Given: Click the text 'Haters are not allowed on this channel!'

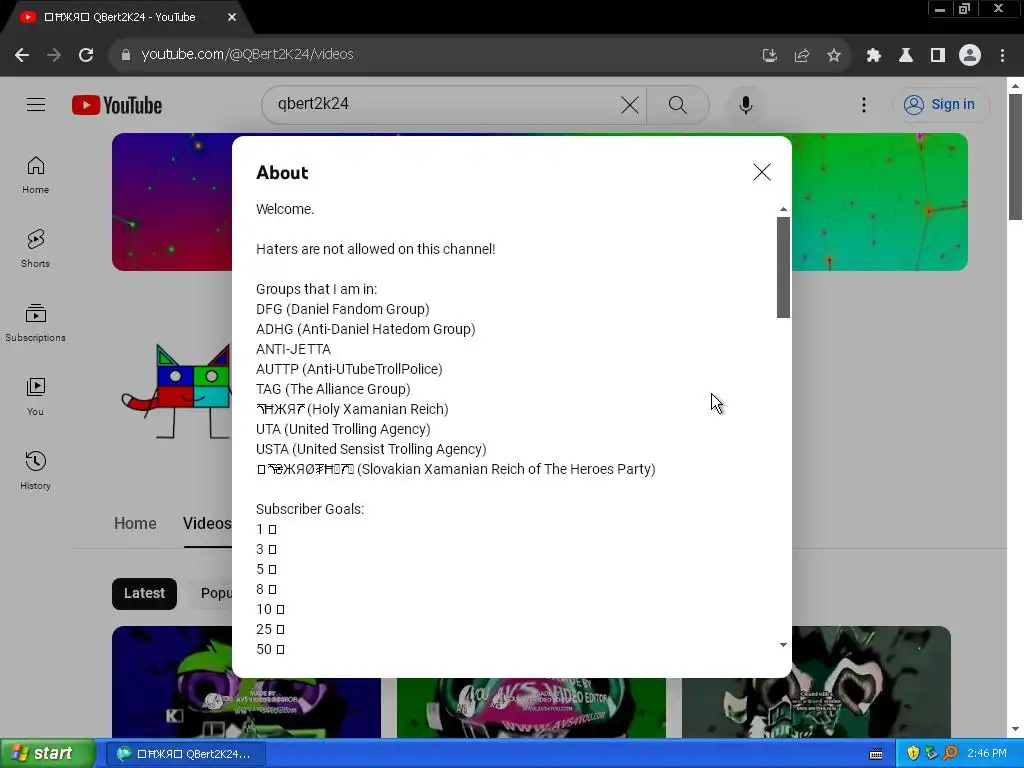Looking at the screenshot, I should pyautogui.click(x=376, y=249).
